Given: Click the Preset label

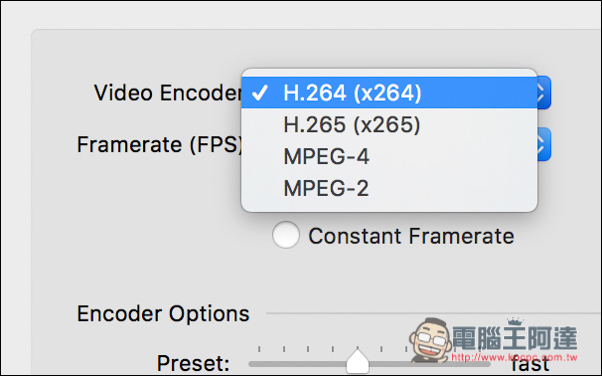Looking at the screenshot, I should click(193, 363).
